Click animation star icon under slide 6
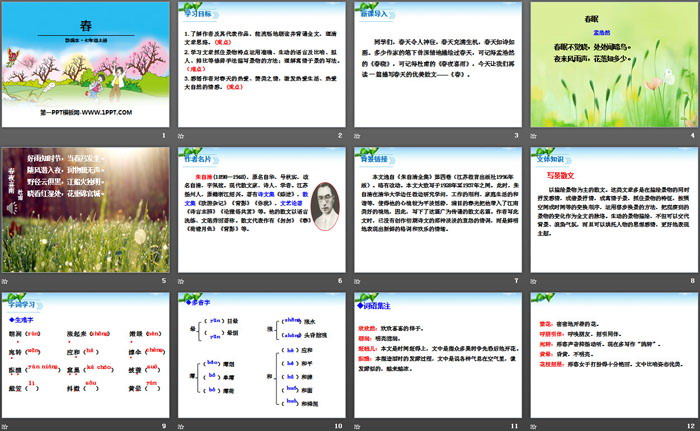This screenshot has height=431, width=700. tap(181, 281)
